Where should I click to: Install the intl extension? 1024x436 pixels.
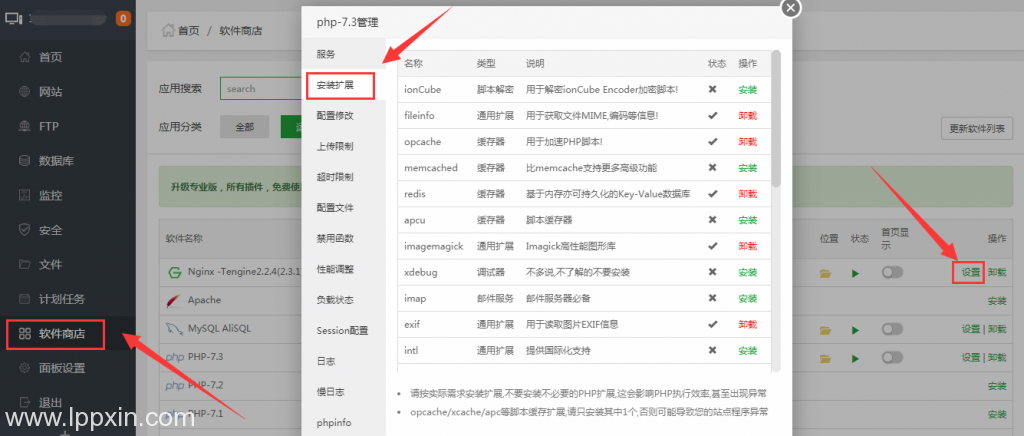[x=747, y=350]
